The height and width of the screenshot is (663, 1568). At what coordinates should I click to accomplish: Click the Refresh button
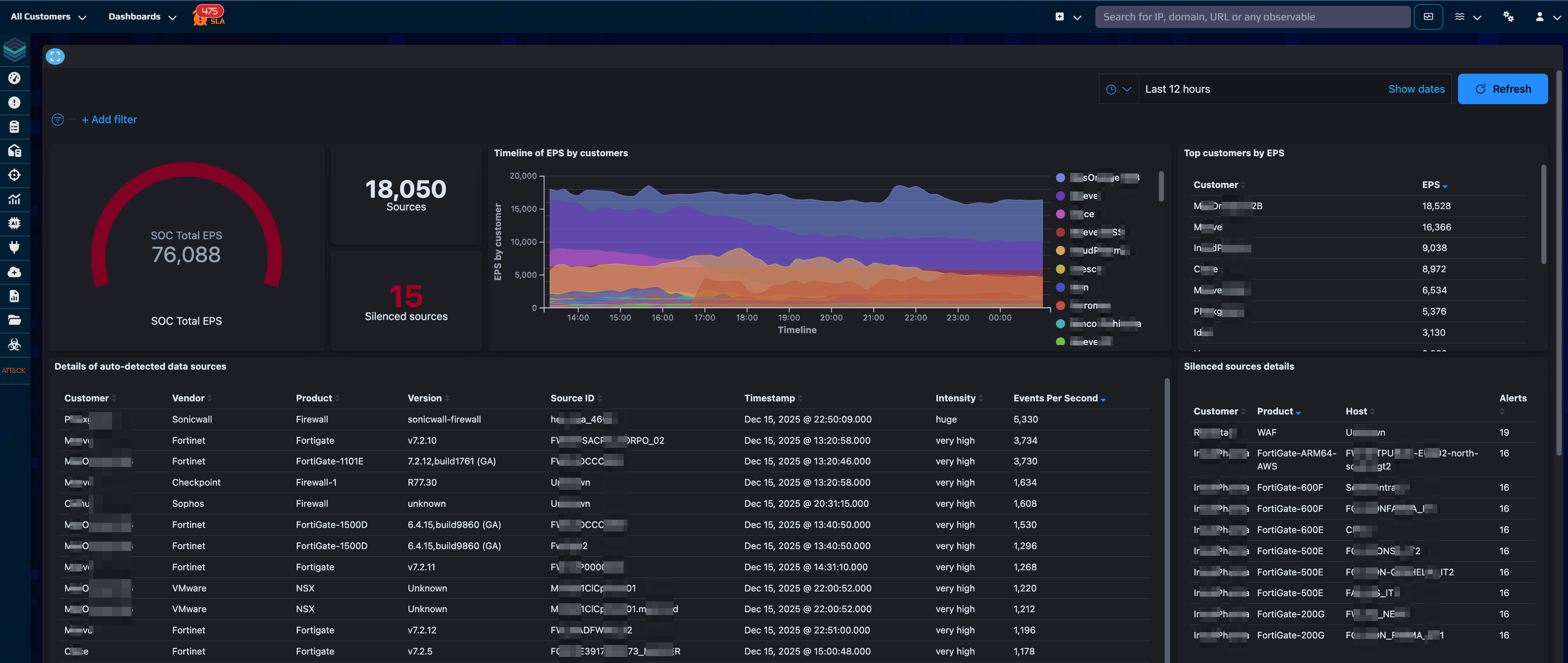(x=1502, y=89)
